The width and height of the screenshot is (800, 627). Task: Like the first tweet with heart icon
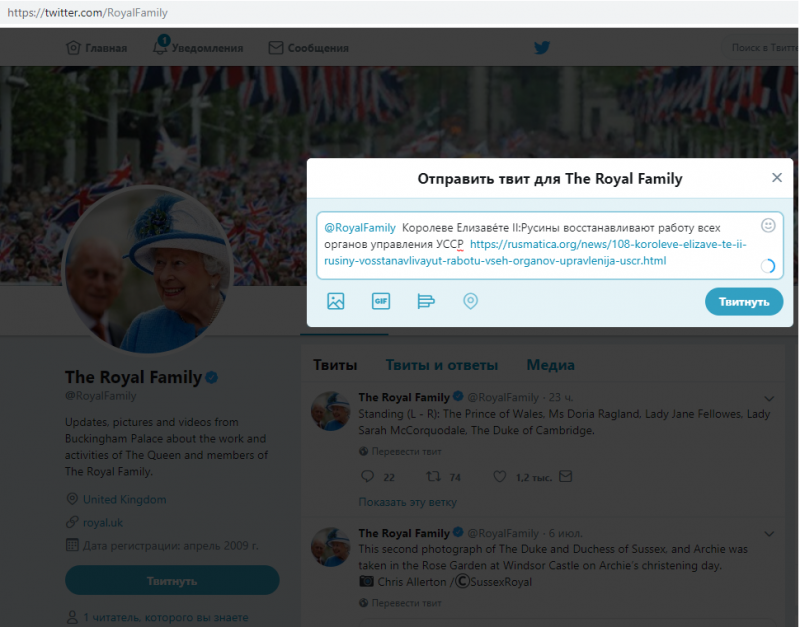[x=499, y=476]
